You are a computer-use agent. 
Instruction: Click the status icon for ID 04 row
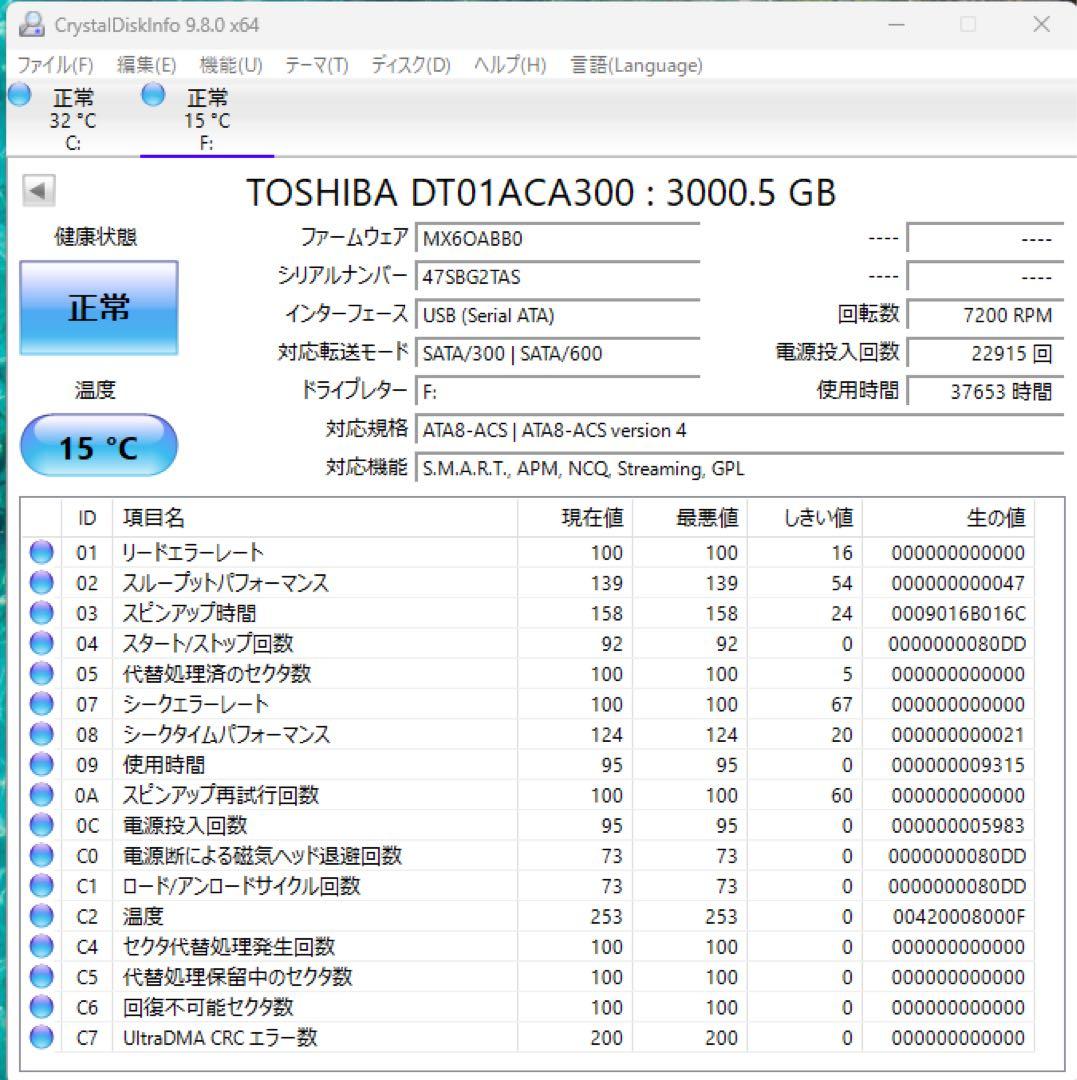pos(42,643)
